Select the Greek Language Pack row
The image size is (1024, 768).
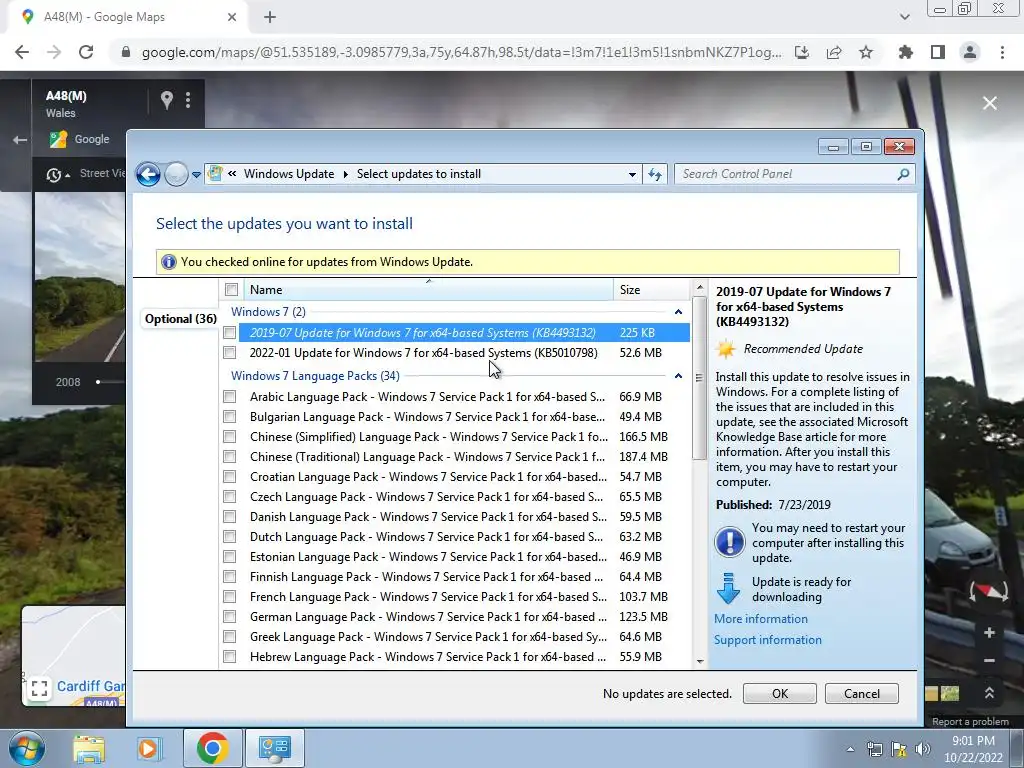pos(456,637)
